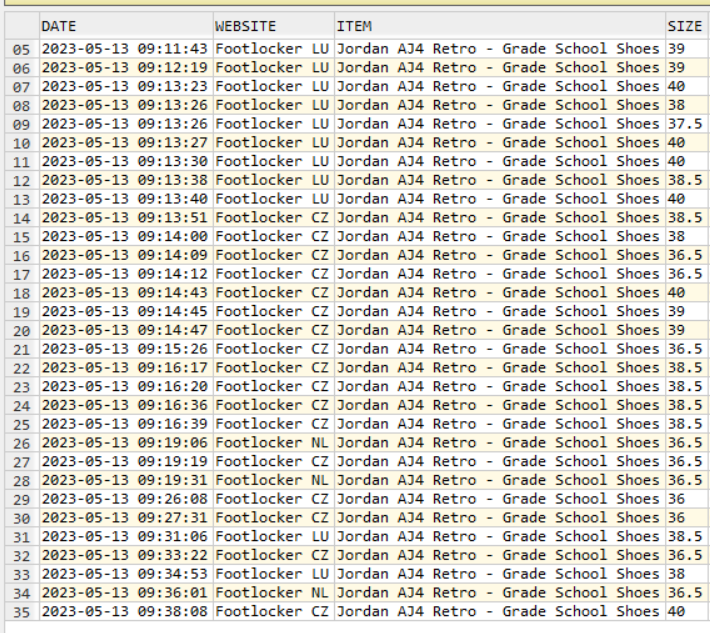Select the date 2023-05-13 09:33:22

point(125,555)
